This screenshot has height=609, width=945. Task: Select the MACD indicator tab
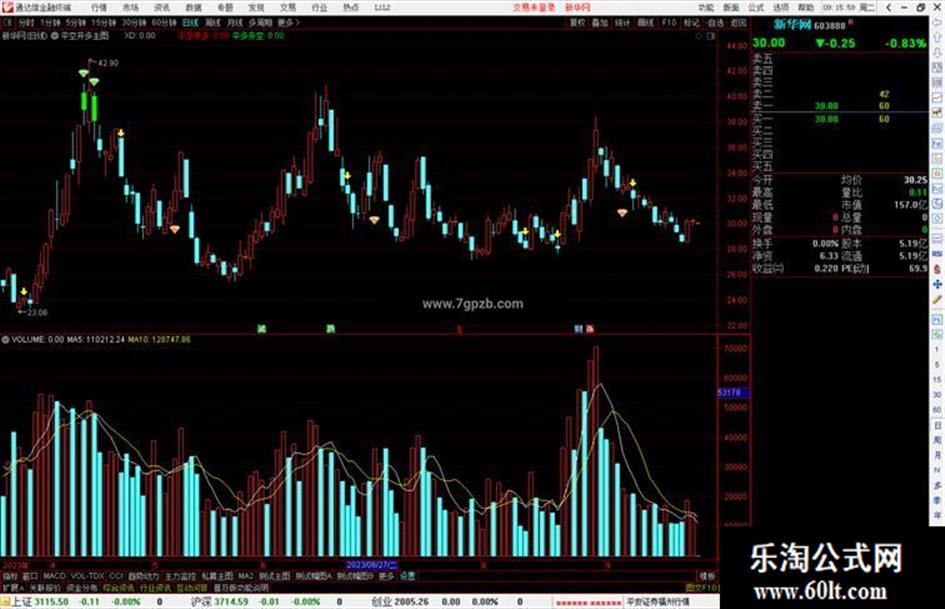(54, 576)
